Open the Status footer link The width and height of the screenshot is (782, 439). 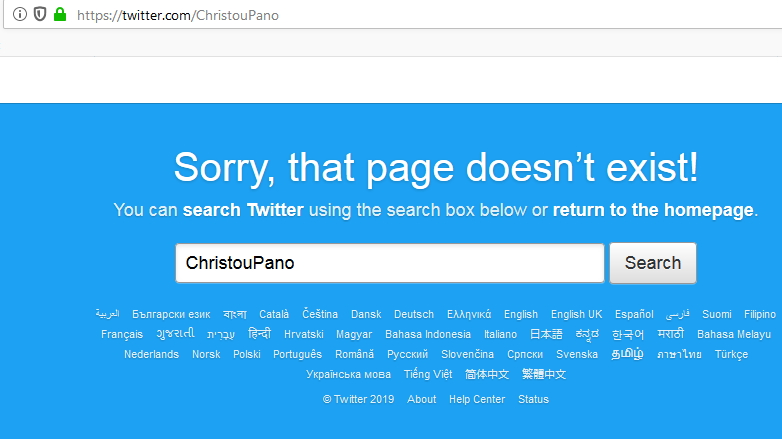(x=533, y=399)
